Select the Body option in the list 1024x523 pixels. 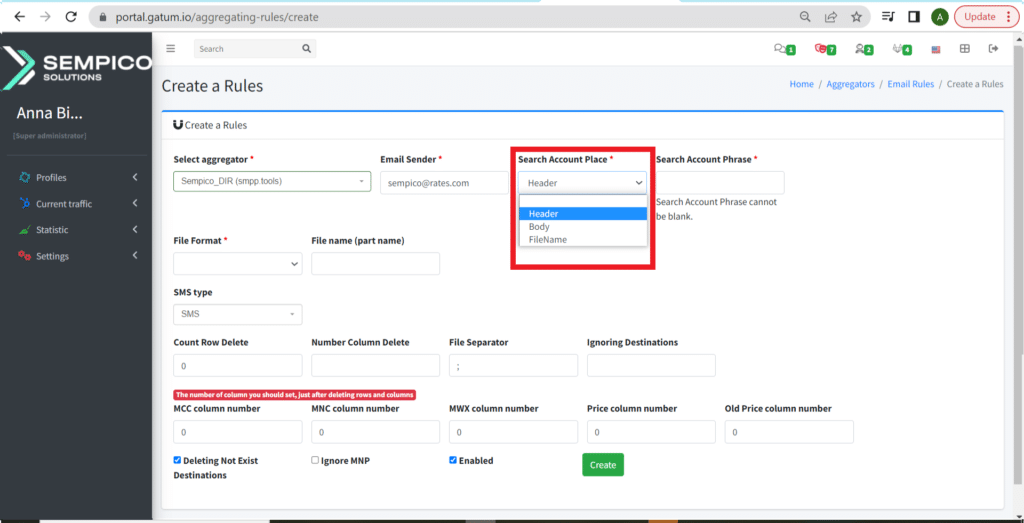[583, 227]
